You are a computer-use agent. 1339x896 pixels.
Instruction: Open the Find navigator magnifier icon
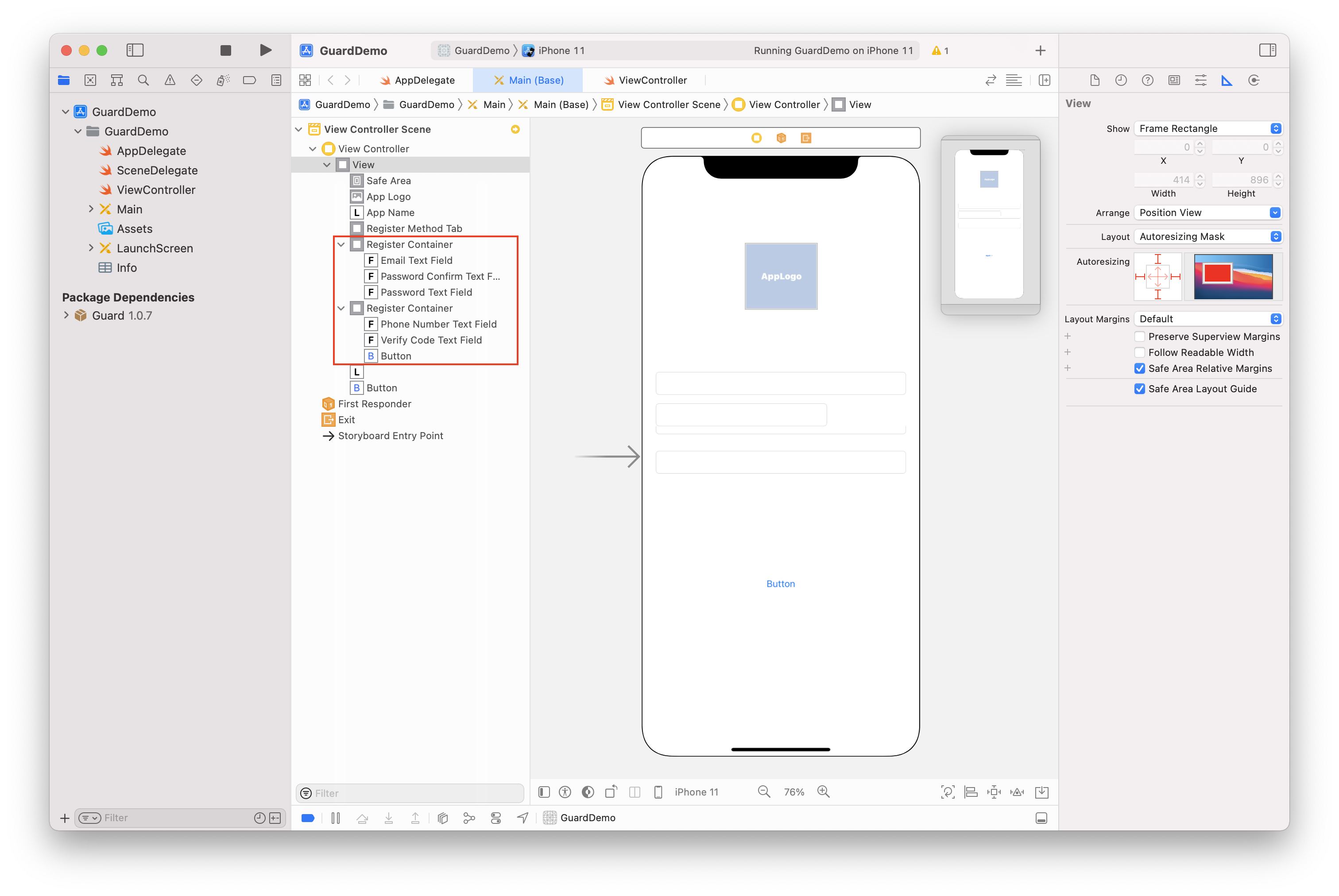pyautogui.click(x=143, y=81)
